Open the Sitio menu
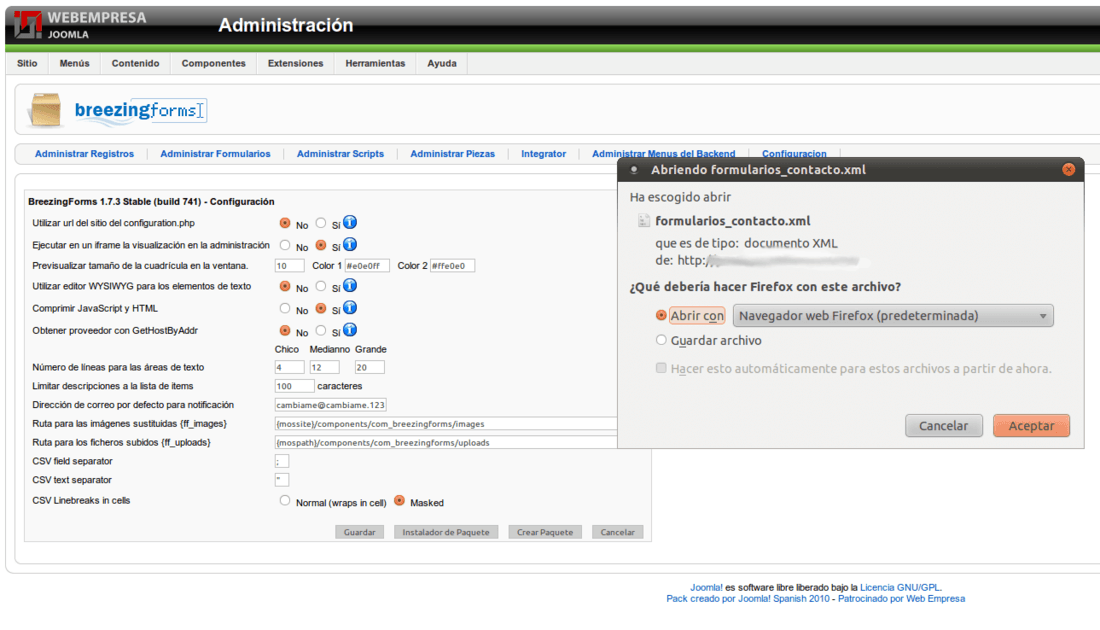1100x630 pixels. (x=27, y=63)
